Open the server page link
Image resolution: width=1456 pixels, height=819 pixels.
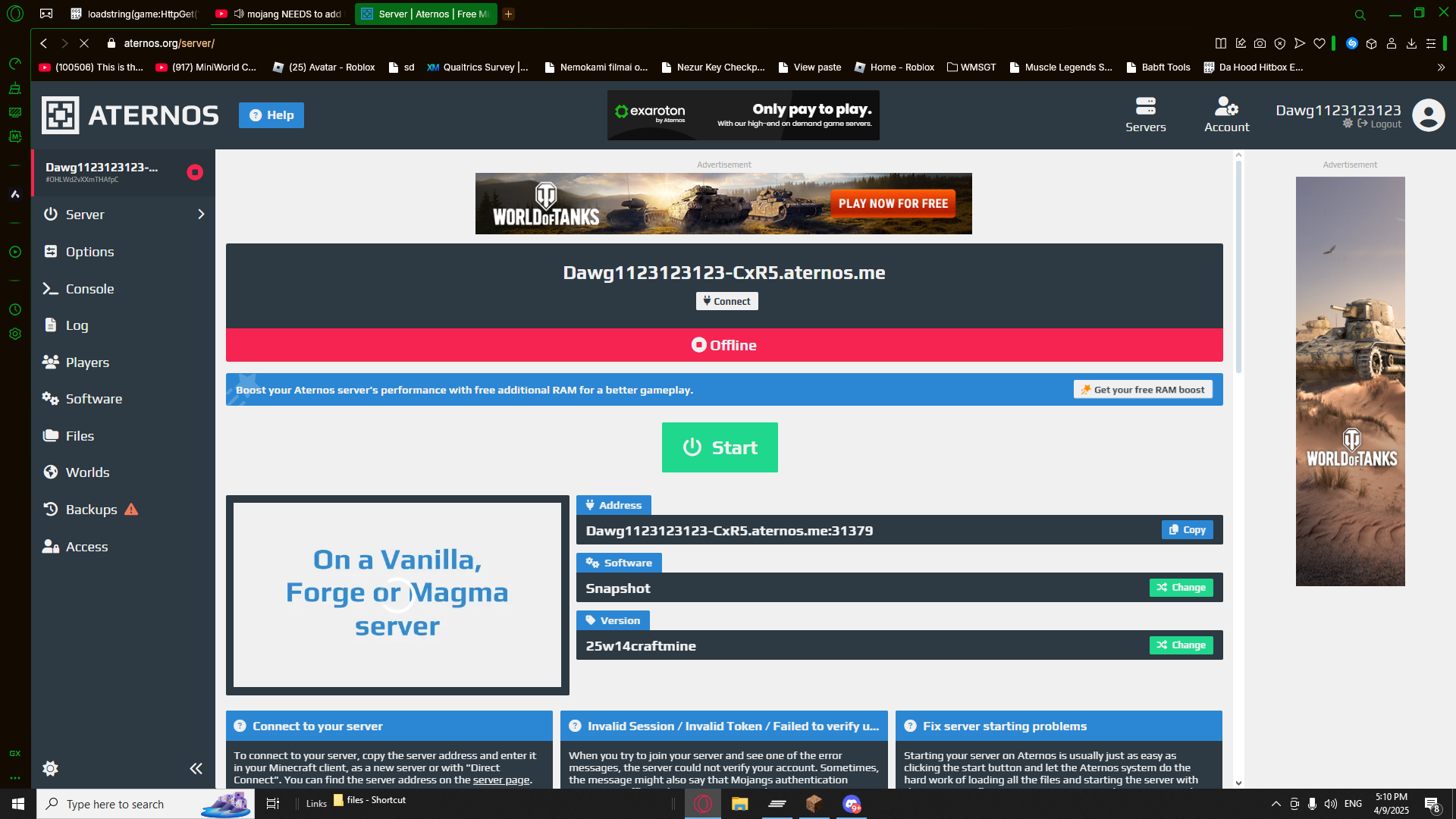(x=501, y=780)
